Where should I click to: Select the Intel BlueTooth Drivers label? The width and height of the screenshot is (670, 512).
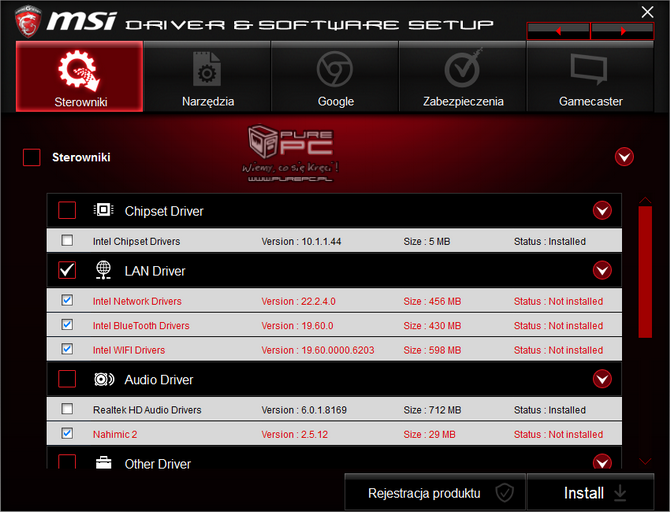(x=141, y=326)
